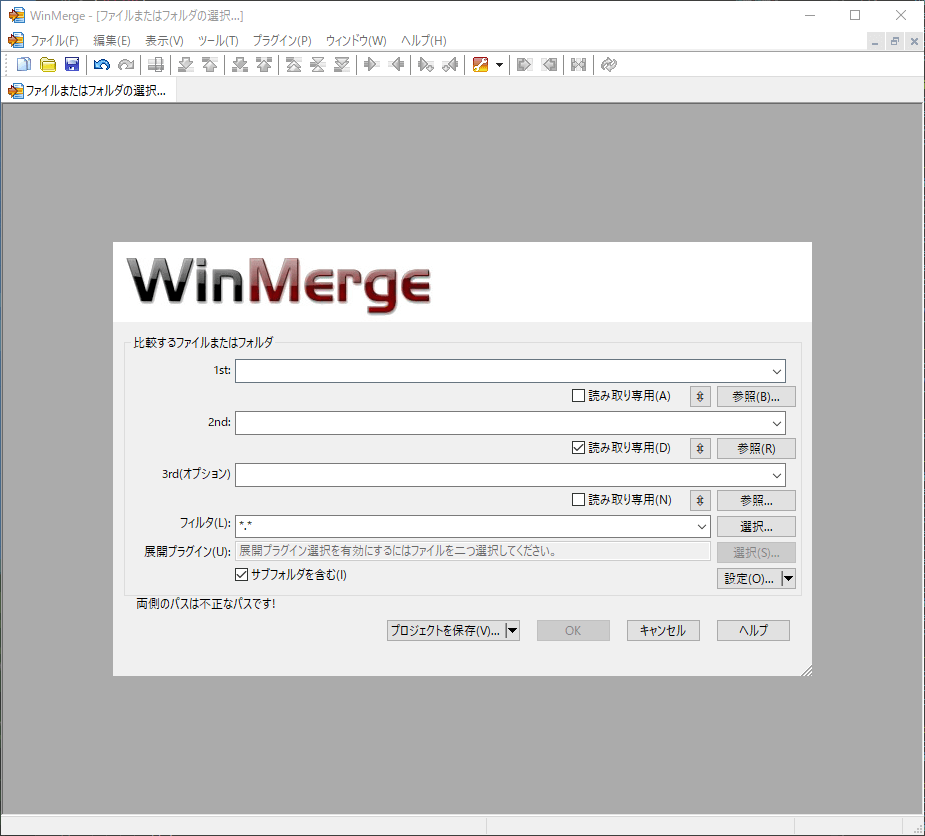Click the swap button in the 3rd row
Image resolution: width=925 pixels, height=836 pixels.
700,500
